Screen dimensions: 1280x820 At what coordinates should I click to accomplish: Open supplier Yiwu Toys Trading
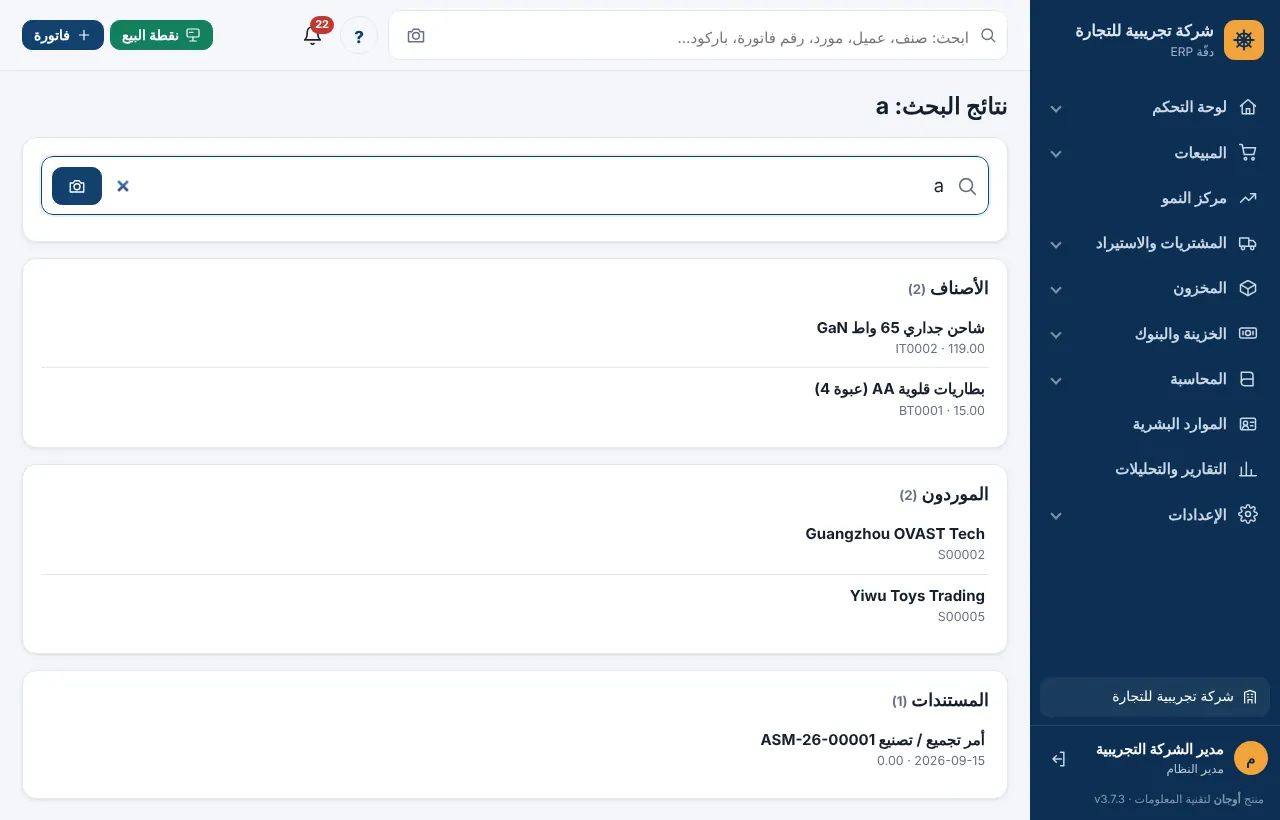tap(515, 605)
